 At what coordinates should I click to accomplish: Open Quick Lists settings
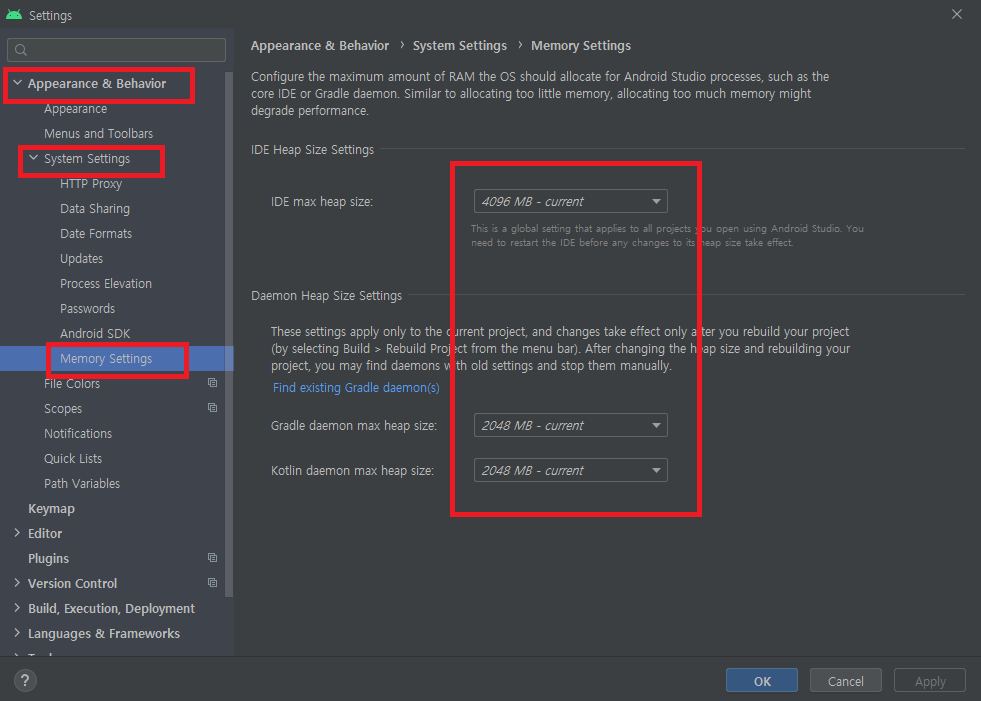click(x=73, y=459)
